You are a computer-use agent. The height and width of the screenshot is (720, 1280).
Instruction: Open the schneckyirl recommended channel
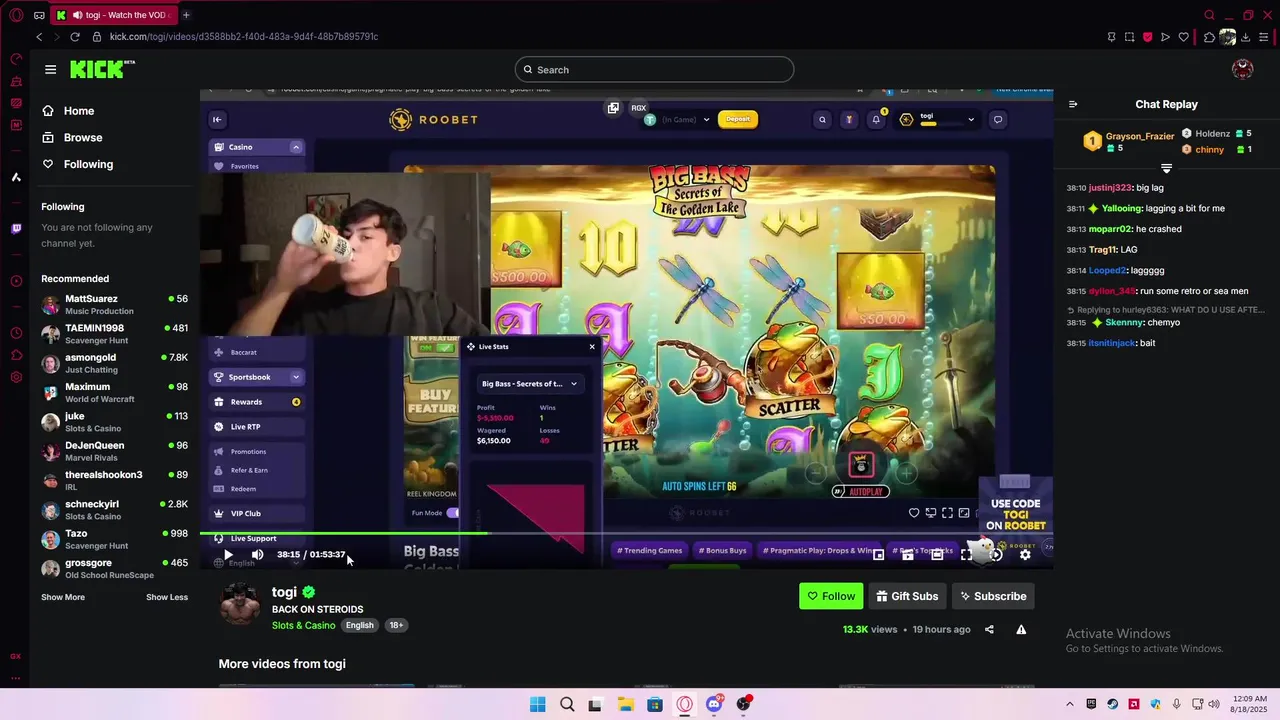pyautogui.click(x=114, y=510)
